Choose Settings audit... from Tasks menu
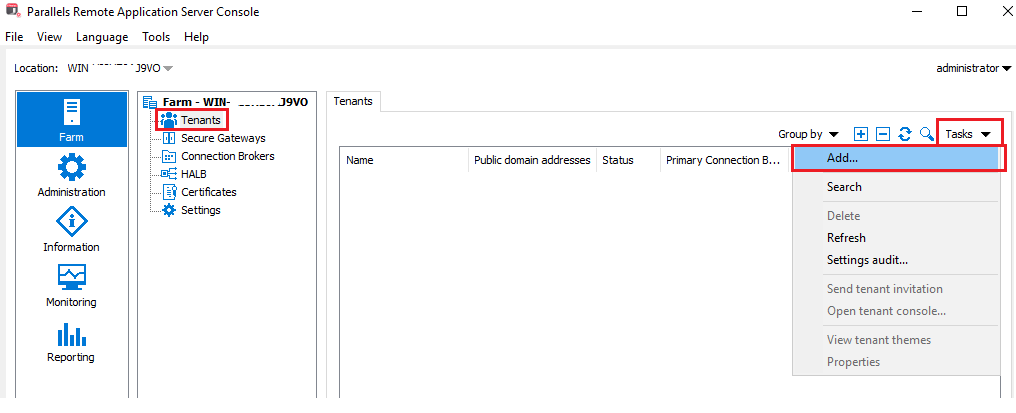This screenshot has height=413, width=1016. [896, 260]
